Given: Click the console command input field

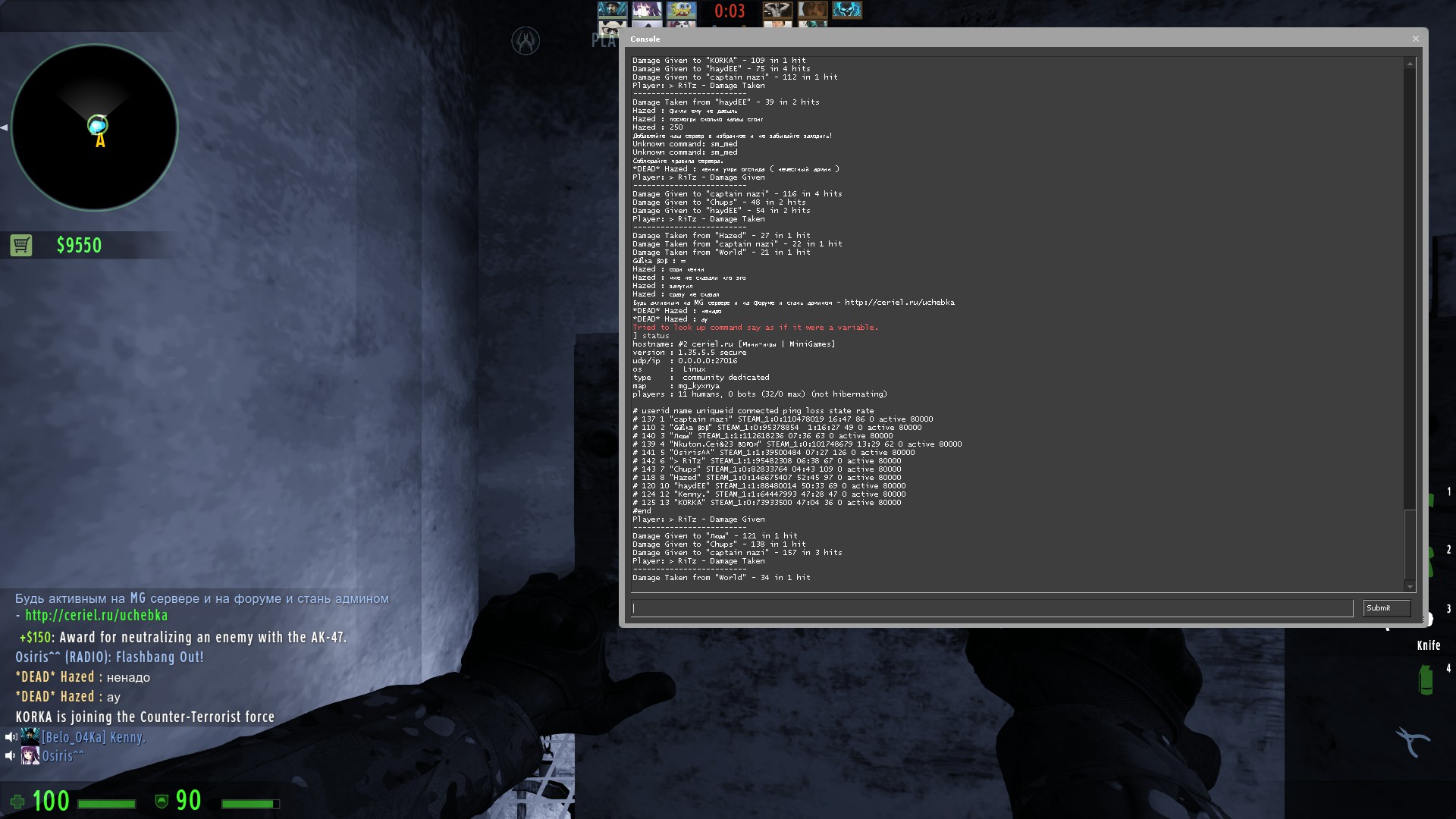Looking at the screenshot, I should coord(992,608).
